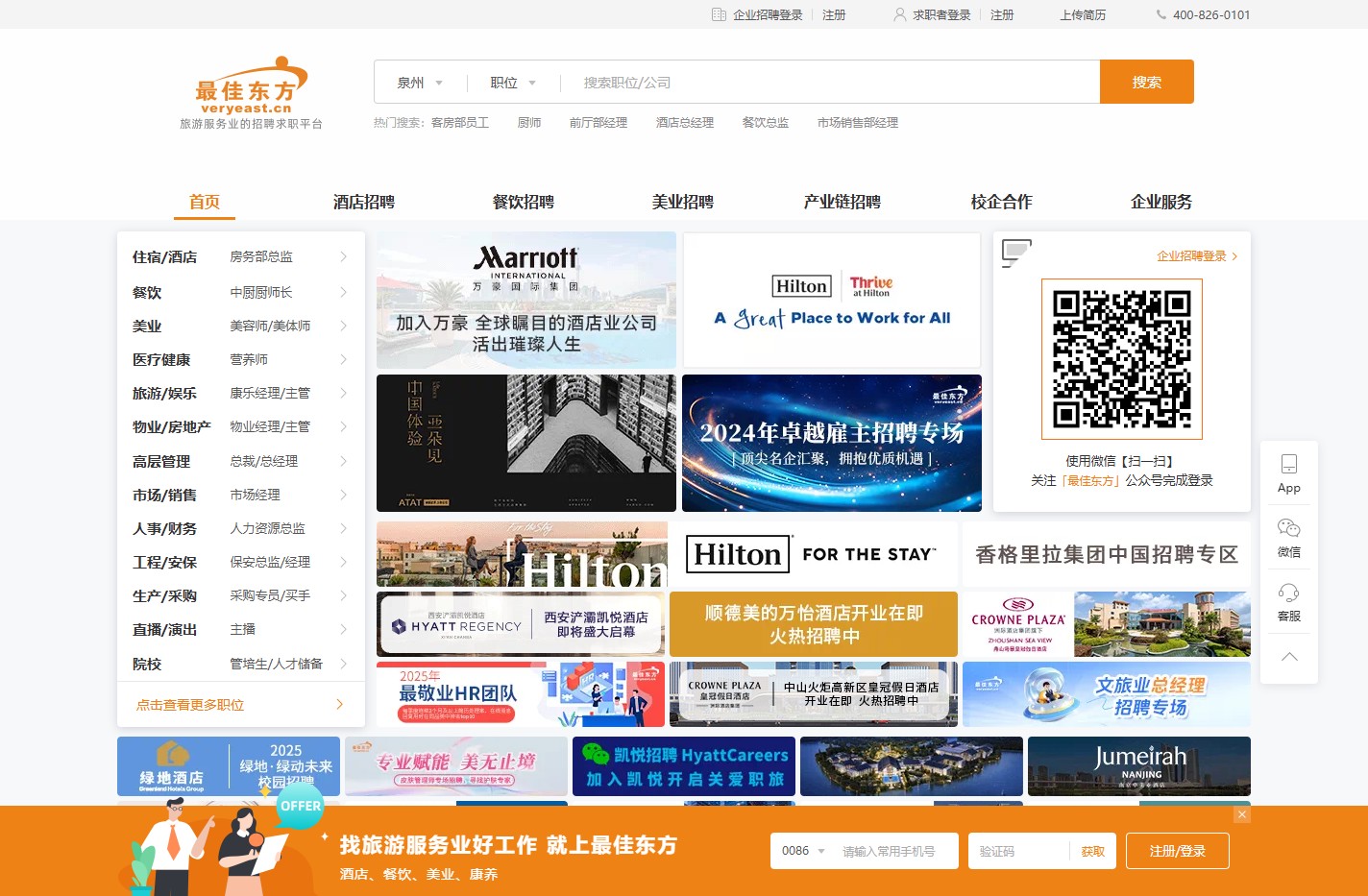
Task: Open the 企业服务 tab
Action: (x=1161, y=202)
